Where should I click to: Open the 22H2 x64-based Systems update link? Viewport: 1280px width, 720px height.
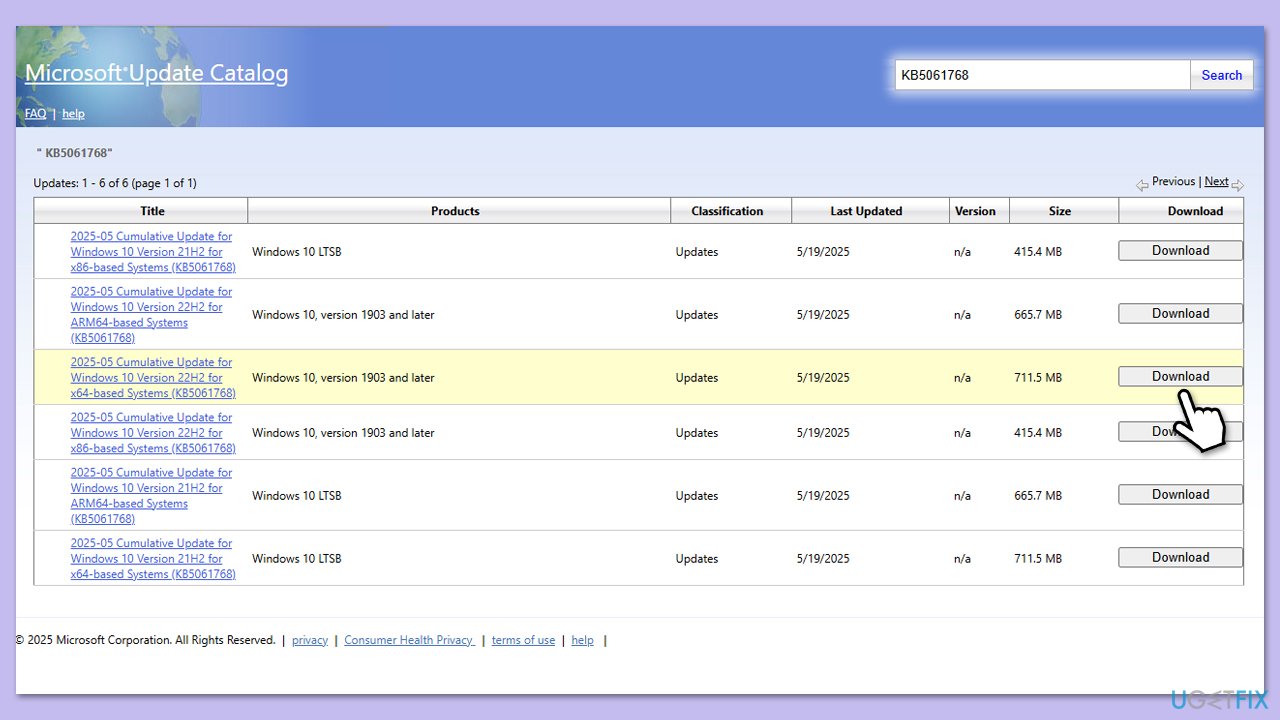[152, 377]
